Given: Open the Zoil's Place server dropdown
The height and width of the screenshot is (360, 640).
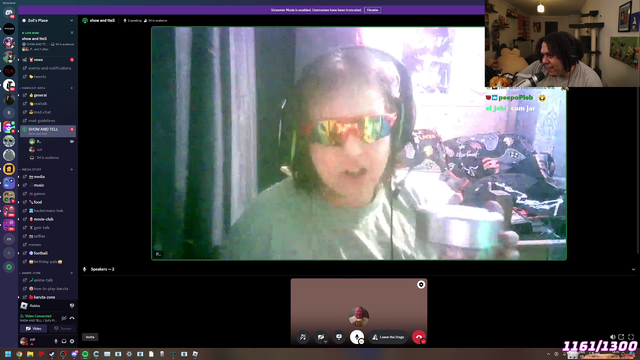Looking at the screenshot, I should pyautogui.click(x=48, y=20).
